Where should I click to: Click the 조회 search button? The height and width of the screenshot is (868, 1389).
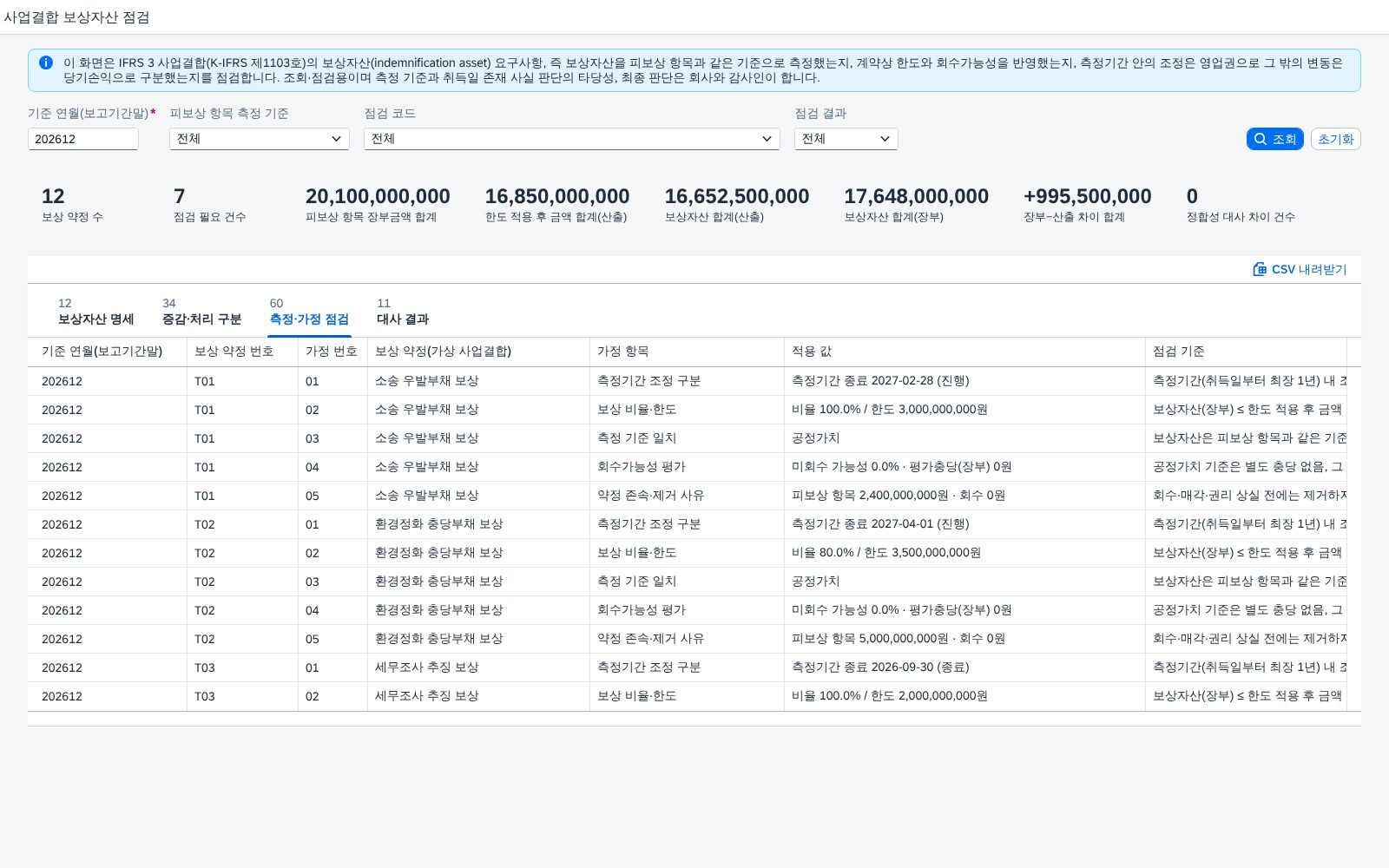1274,139
